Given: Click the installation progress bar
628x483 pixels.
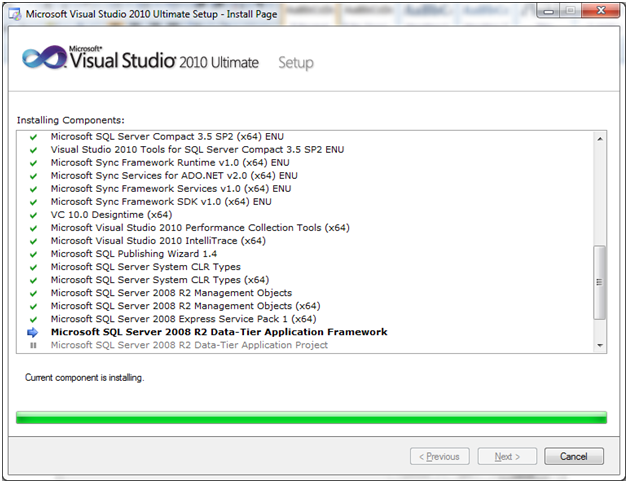Looking at the screenshot, I should point(311,417).
